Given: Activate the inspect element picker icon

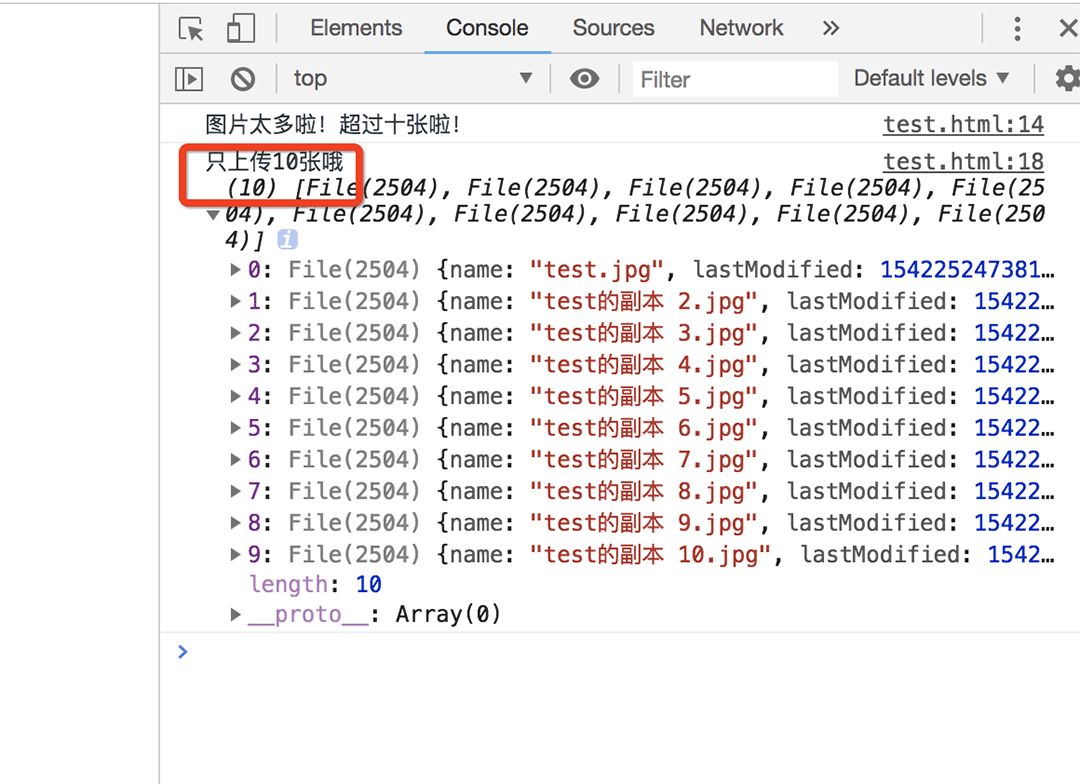Looking at the screenshot, I should (191, 28).
